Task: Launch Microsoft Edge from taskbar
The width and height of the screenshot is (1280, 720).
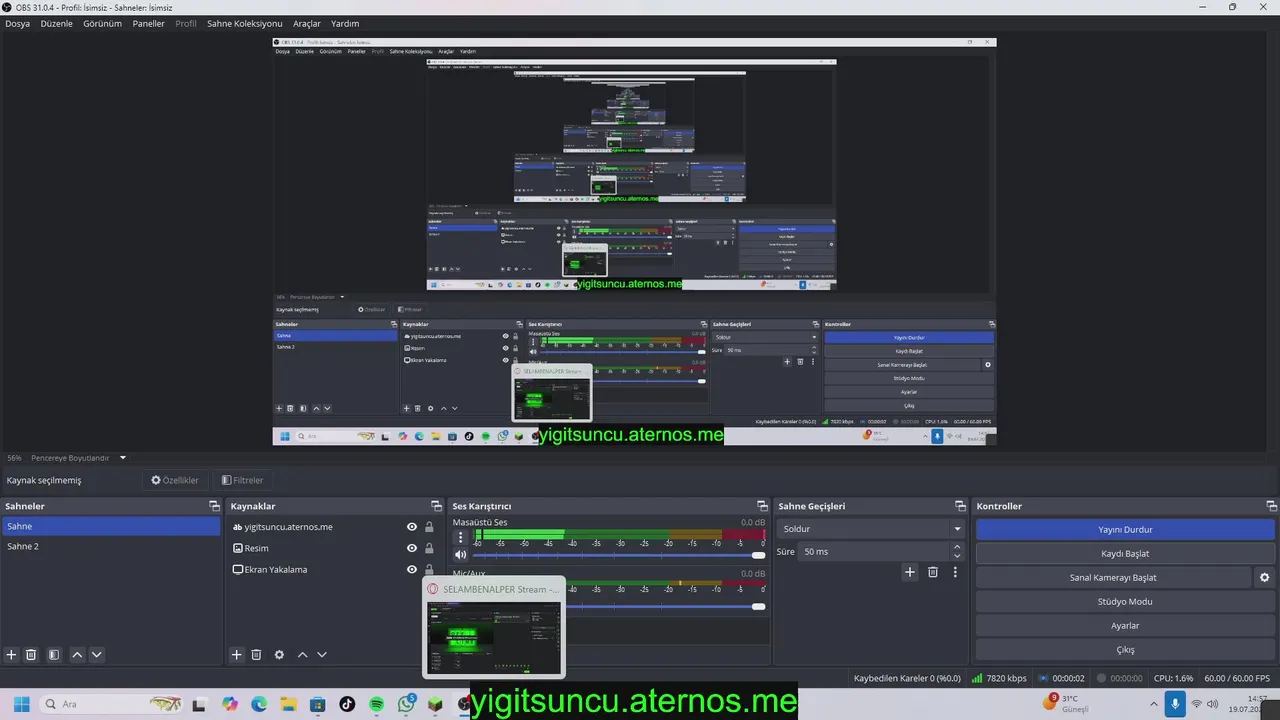Action: (x=259, y=704)
